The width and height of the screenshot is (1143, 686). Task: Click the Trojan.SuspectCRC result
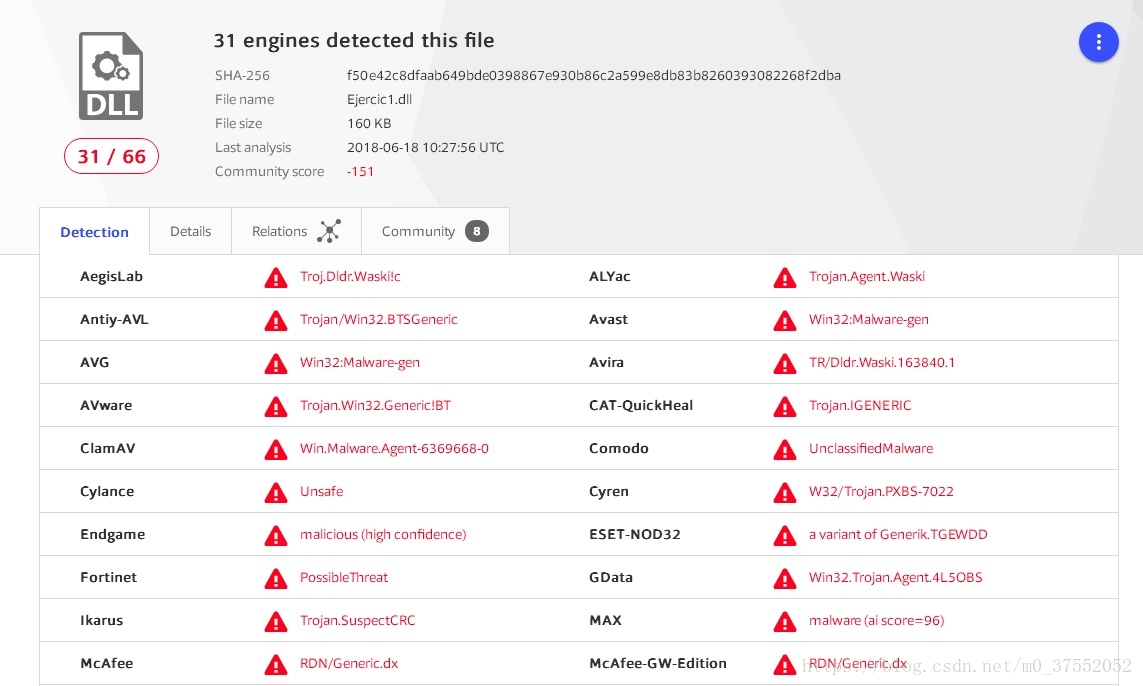(357, 620)
